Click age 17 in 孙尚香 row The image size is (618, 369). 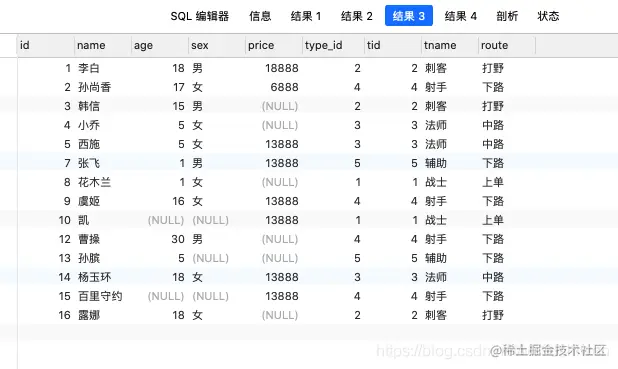pos(179,87)
